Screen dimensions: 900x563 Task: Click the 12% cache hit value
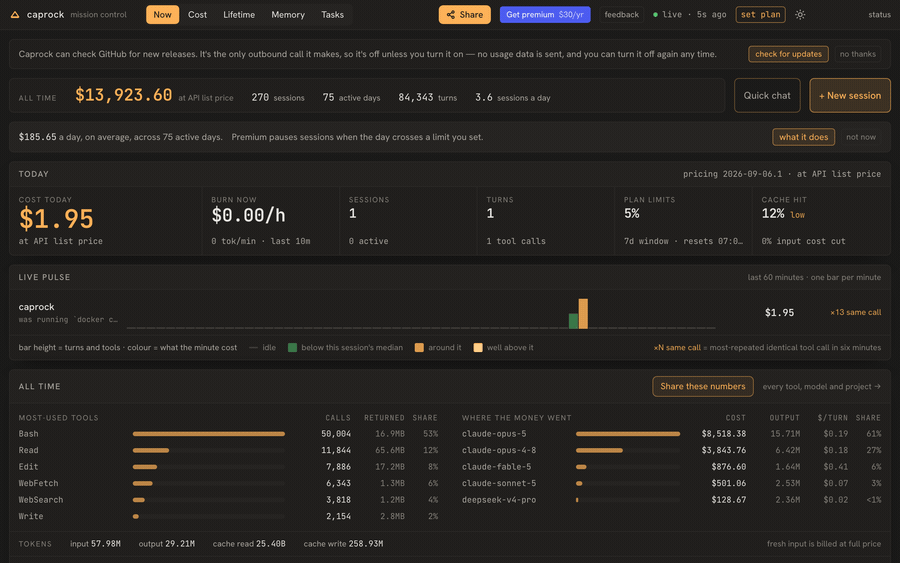tap(773, 213)
